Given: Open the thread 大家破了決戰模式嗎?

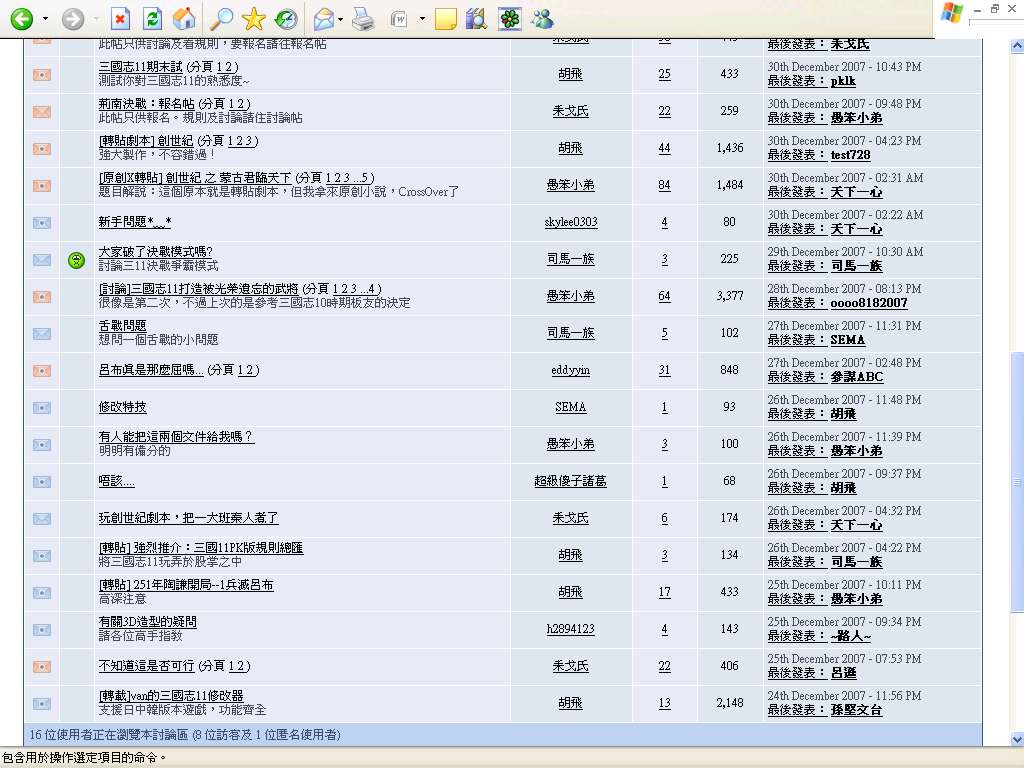Looking at the screenshot, I should coord(155,252).
